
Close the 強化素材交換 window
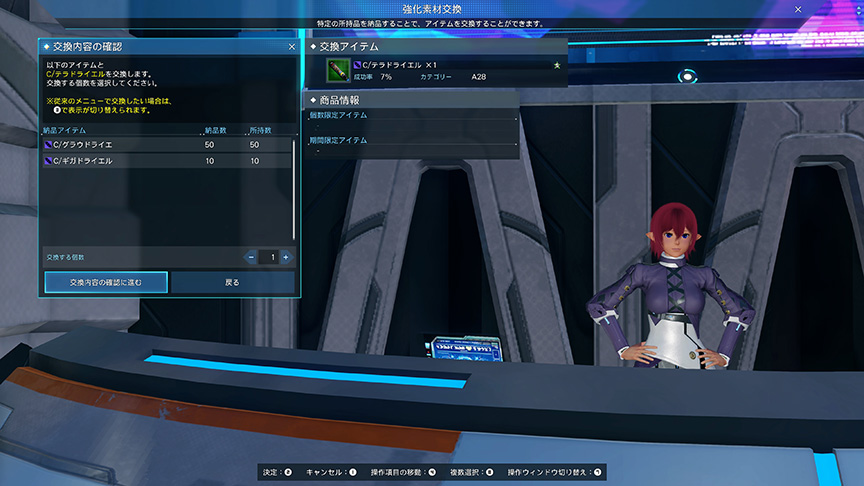[x=797, y=8]
